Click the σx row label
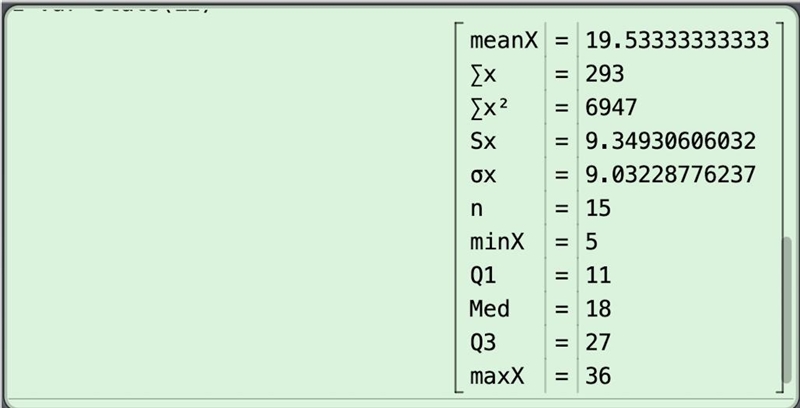The image size is (800, 408). tap(483, 175)
